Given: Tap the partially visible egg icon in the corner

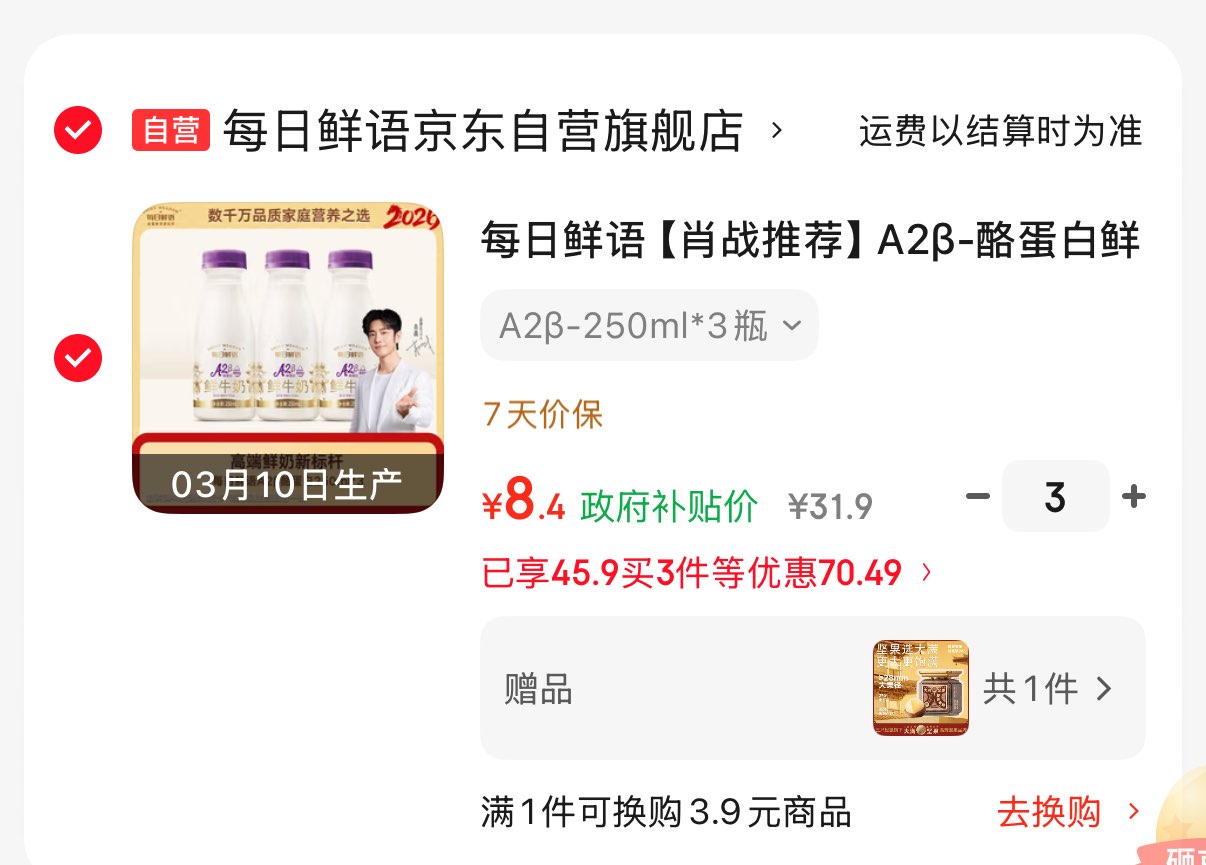Looking at the screenshot, I should point(1182,822).
